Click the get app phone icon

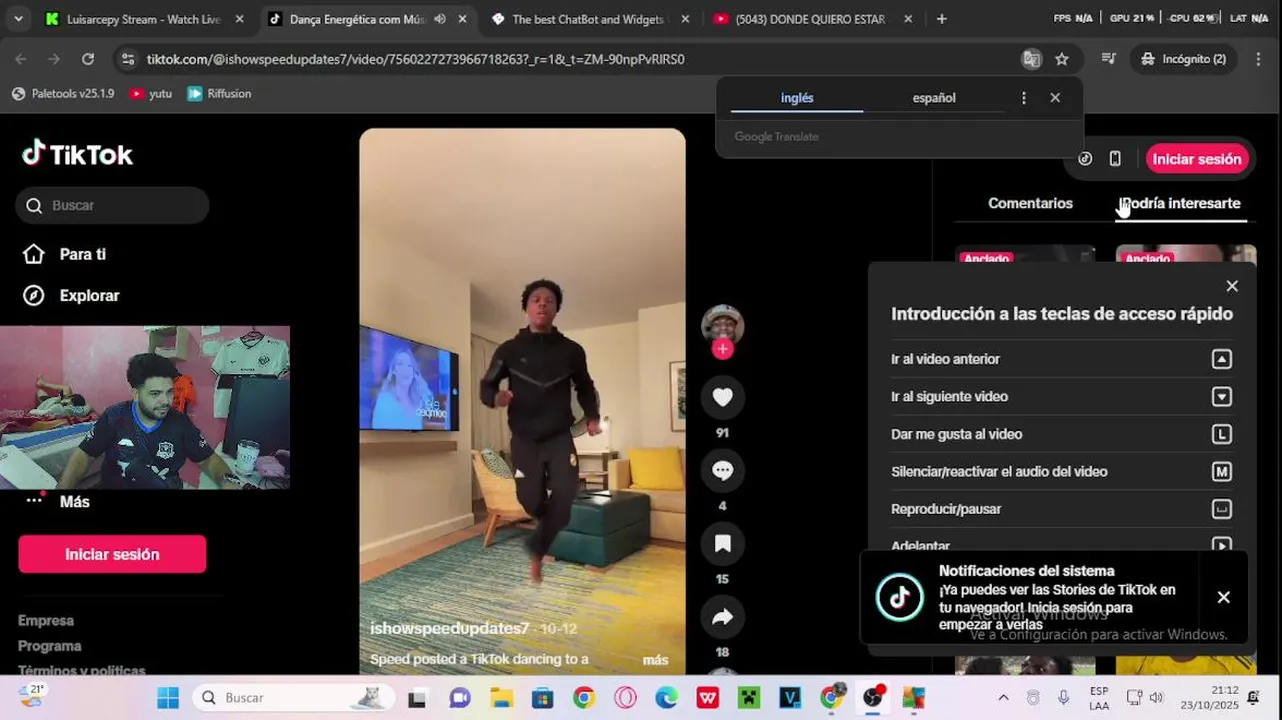[x=1115, y=159]
